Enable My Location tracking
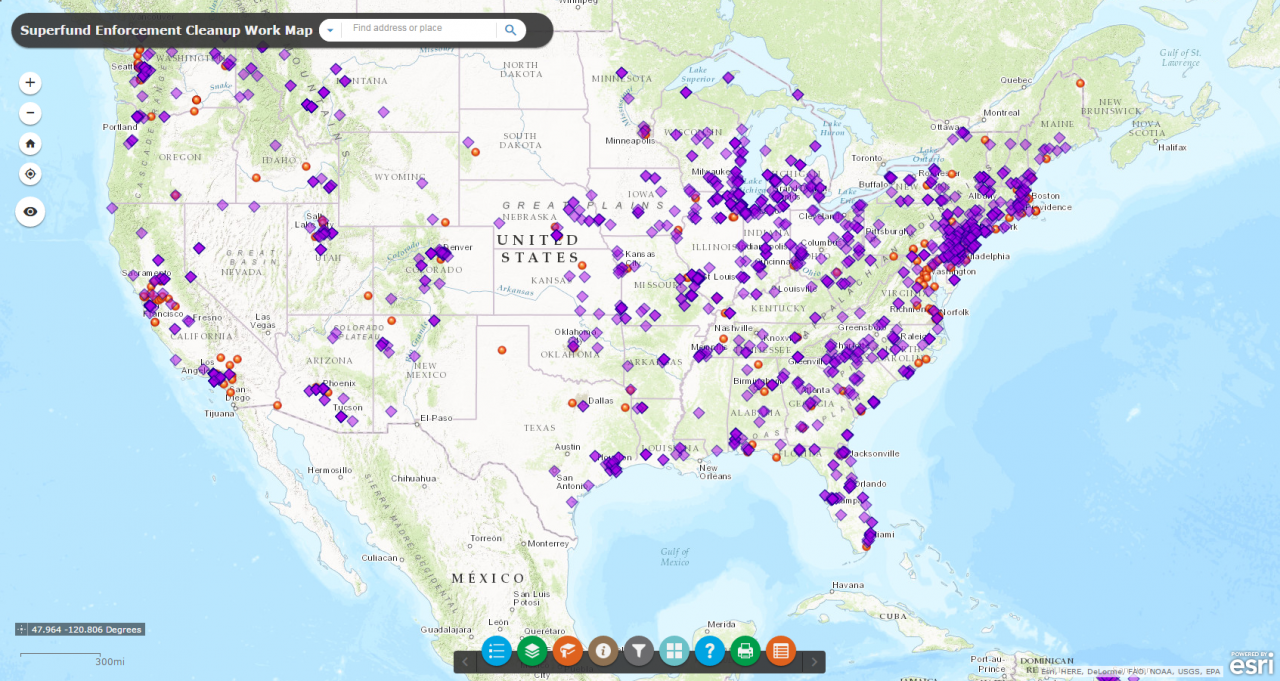This screenshot has height=681, width=1280. pyautogui.click(x=30, y=173)
